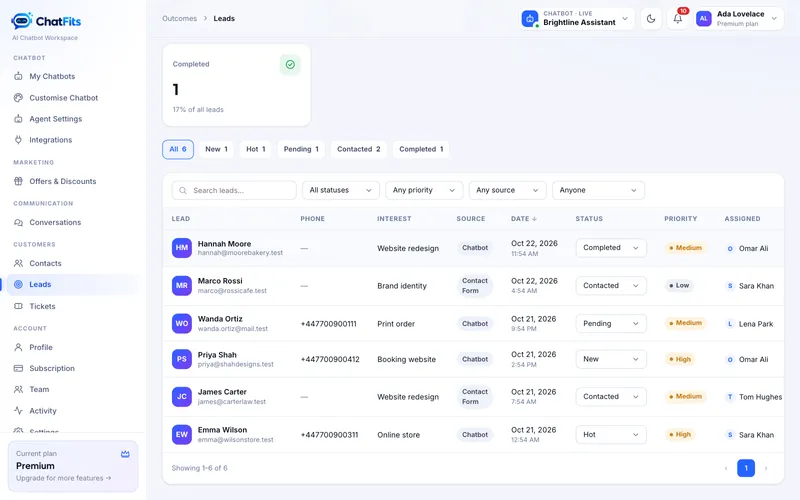Viewport: 800px width, 500px height.
Task: Open the All statuses dropdown
Action: click(x=341, y=190)
